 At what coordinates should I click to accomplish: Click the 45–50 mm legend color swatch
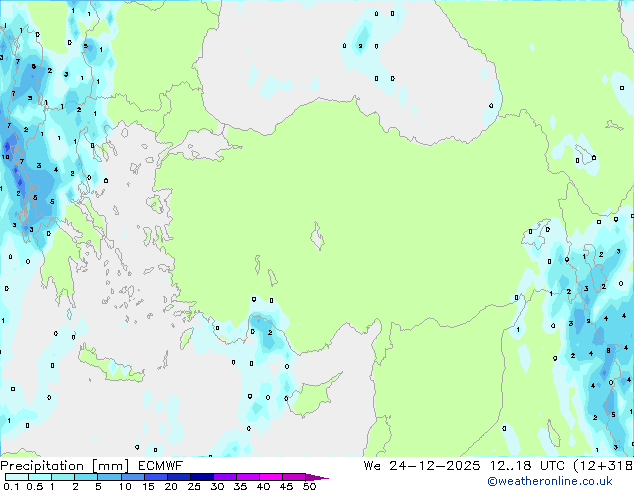(294, 477)
